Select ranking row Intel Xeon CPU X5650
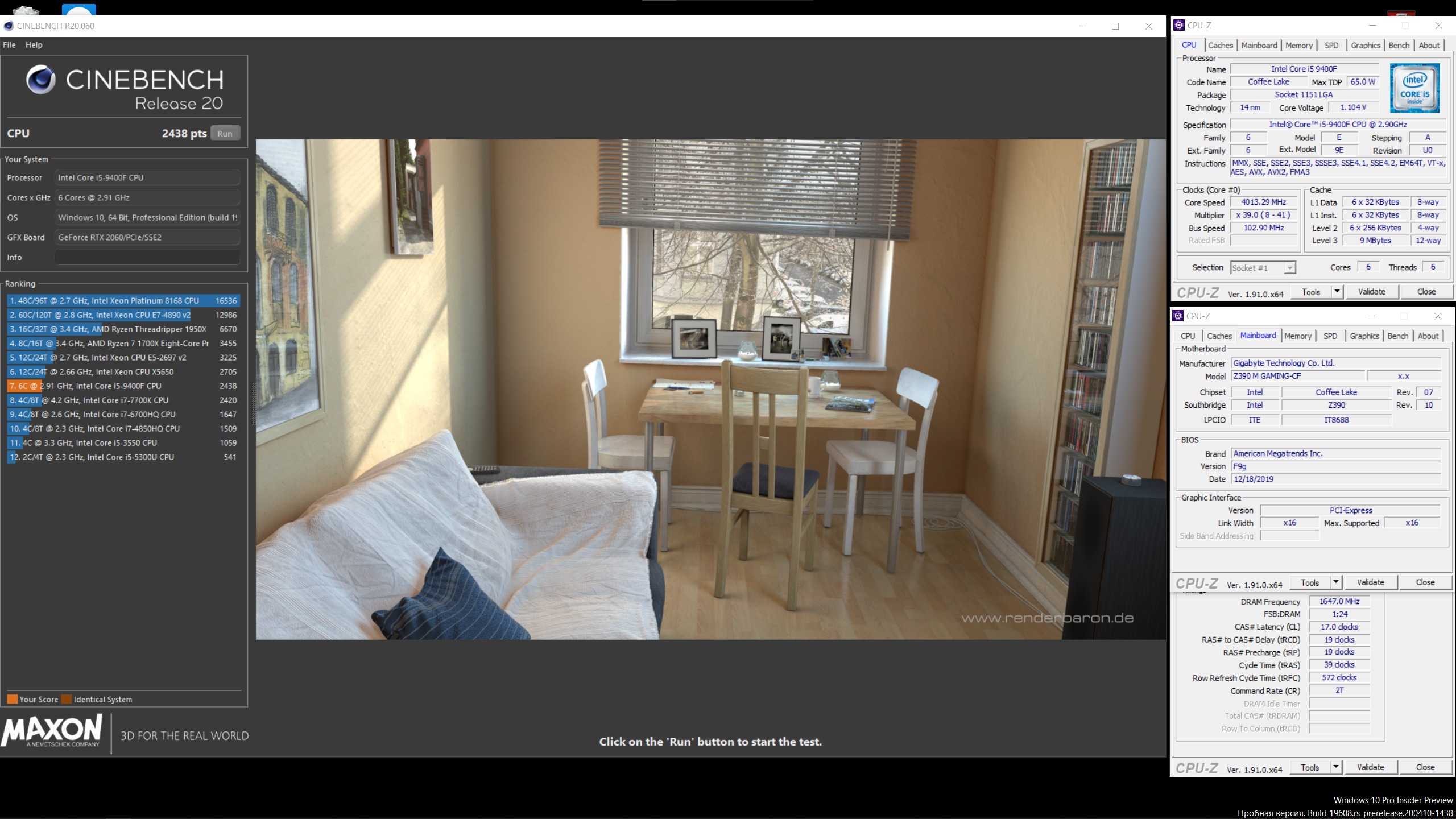 tap(123, 371)
